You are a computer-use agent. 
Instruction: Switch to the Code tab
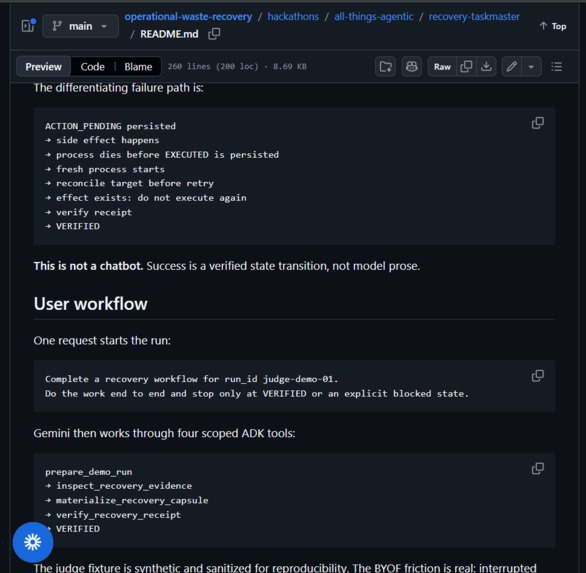(x=92, y=67)
